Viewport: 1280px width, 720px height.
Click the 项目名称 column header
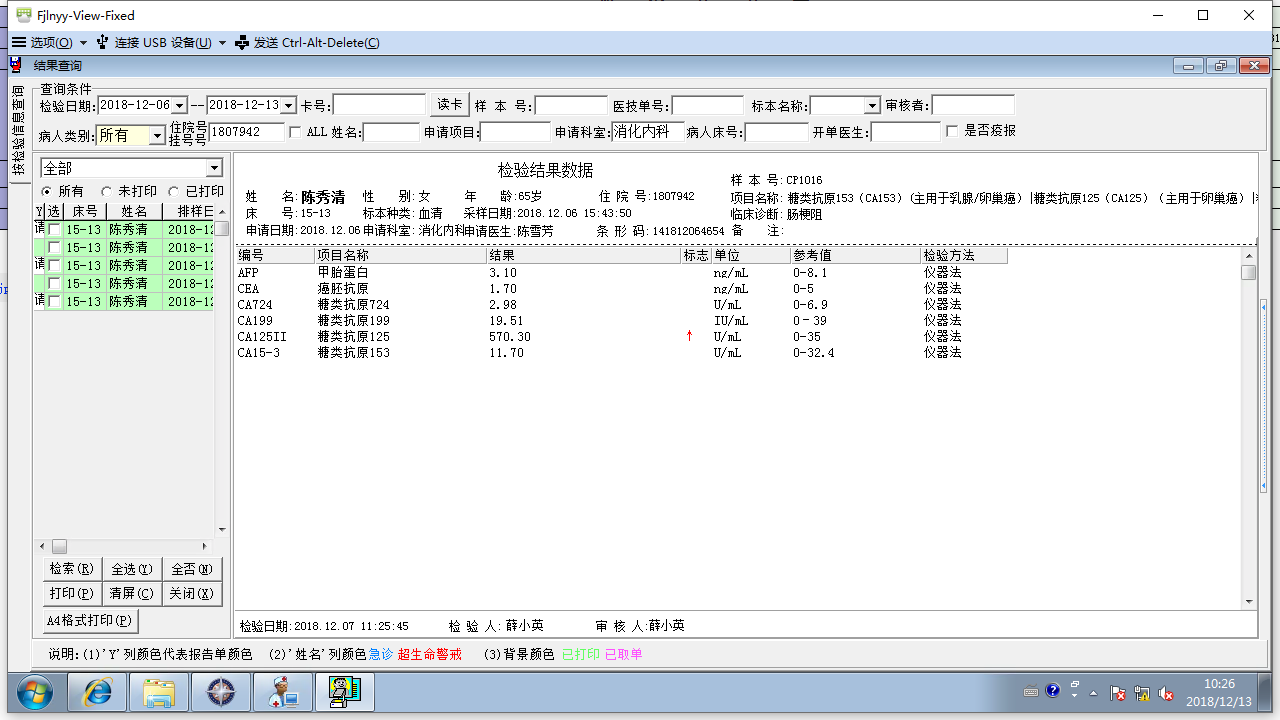pos(400,256)
